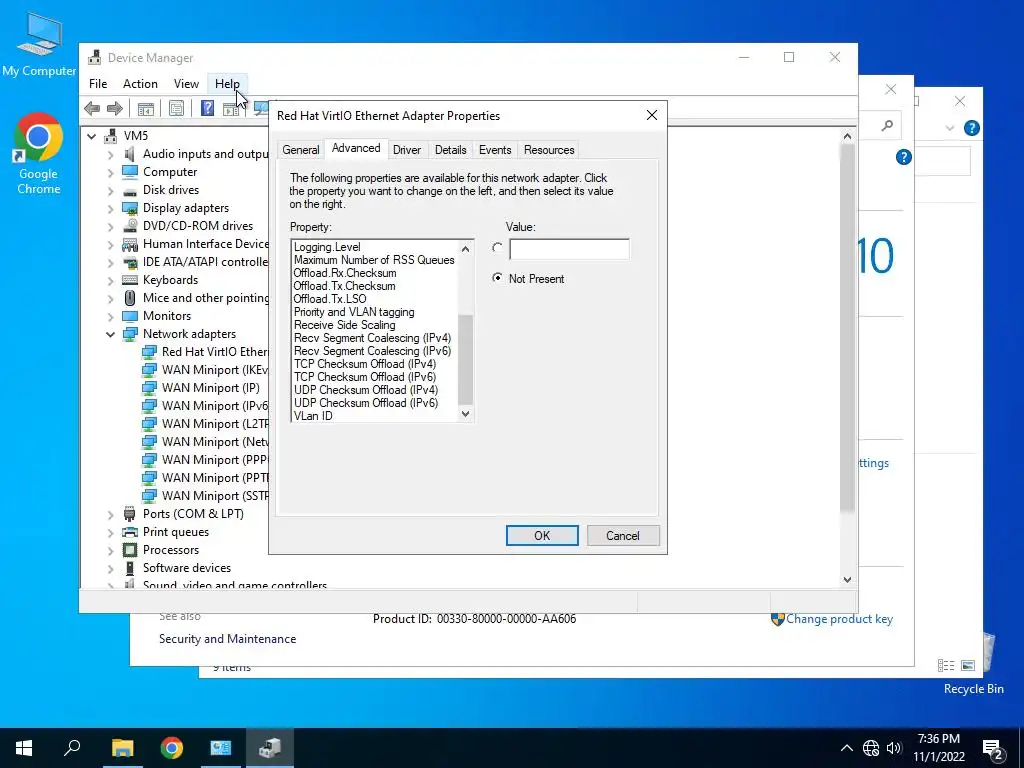1024x768 pixels.
Task: Click the Change product key link
Action: tap(839, 618)
